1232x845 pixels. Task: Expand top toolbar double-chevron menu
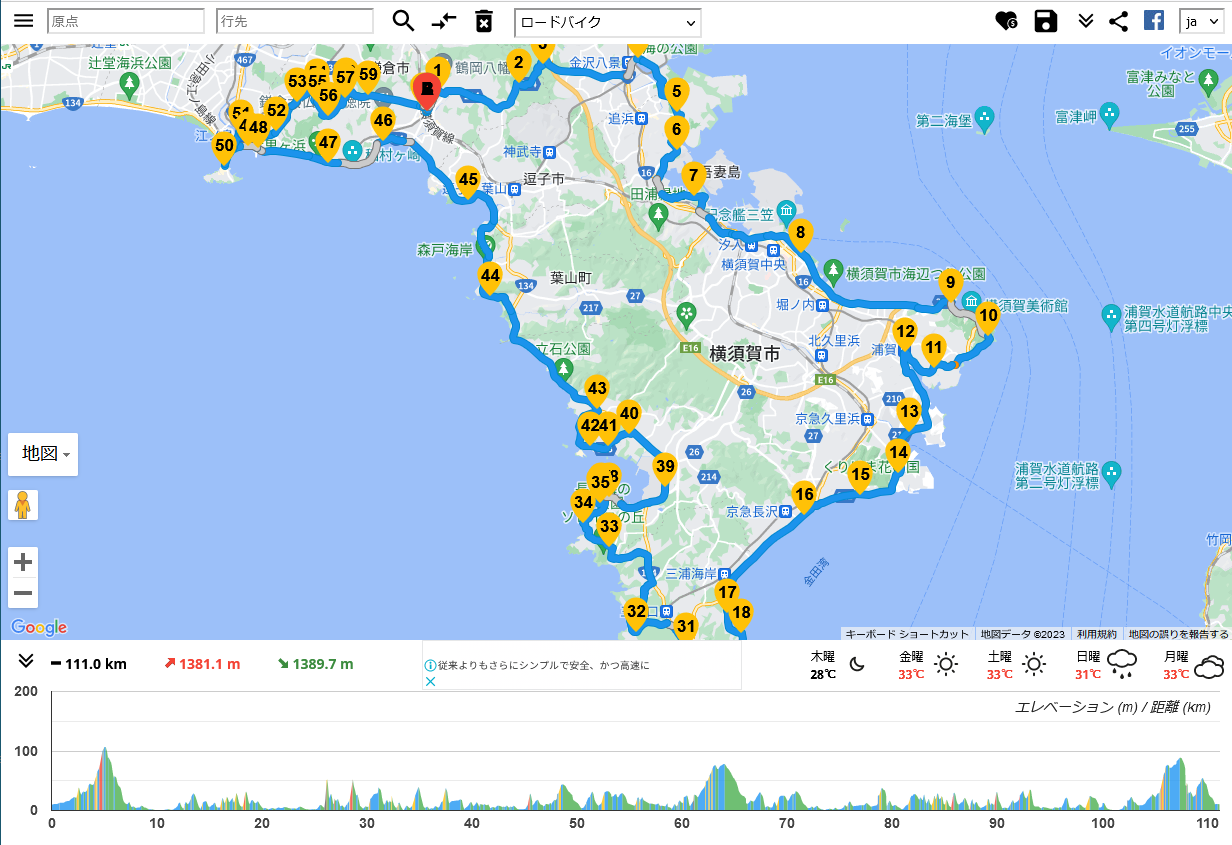[1086, 21]
